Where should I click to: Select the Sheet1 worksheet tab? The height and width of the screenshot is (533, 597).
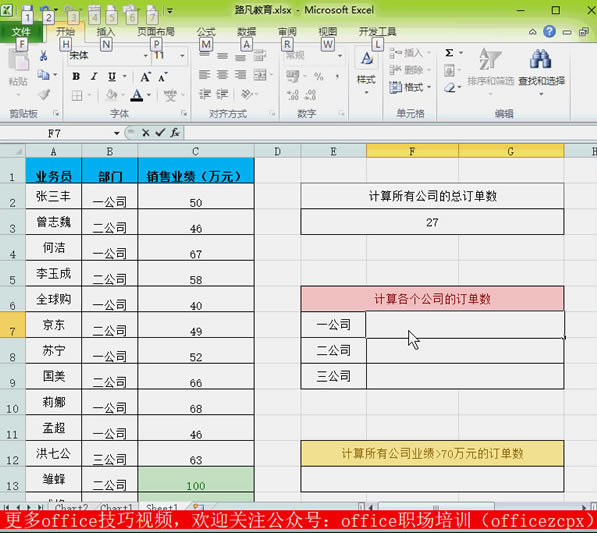pos(162,507)
